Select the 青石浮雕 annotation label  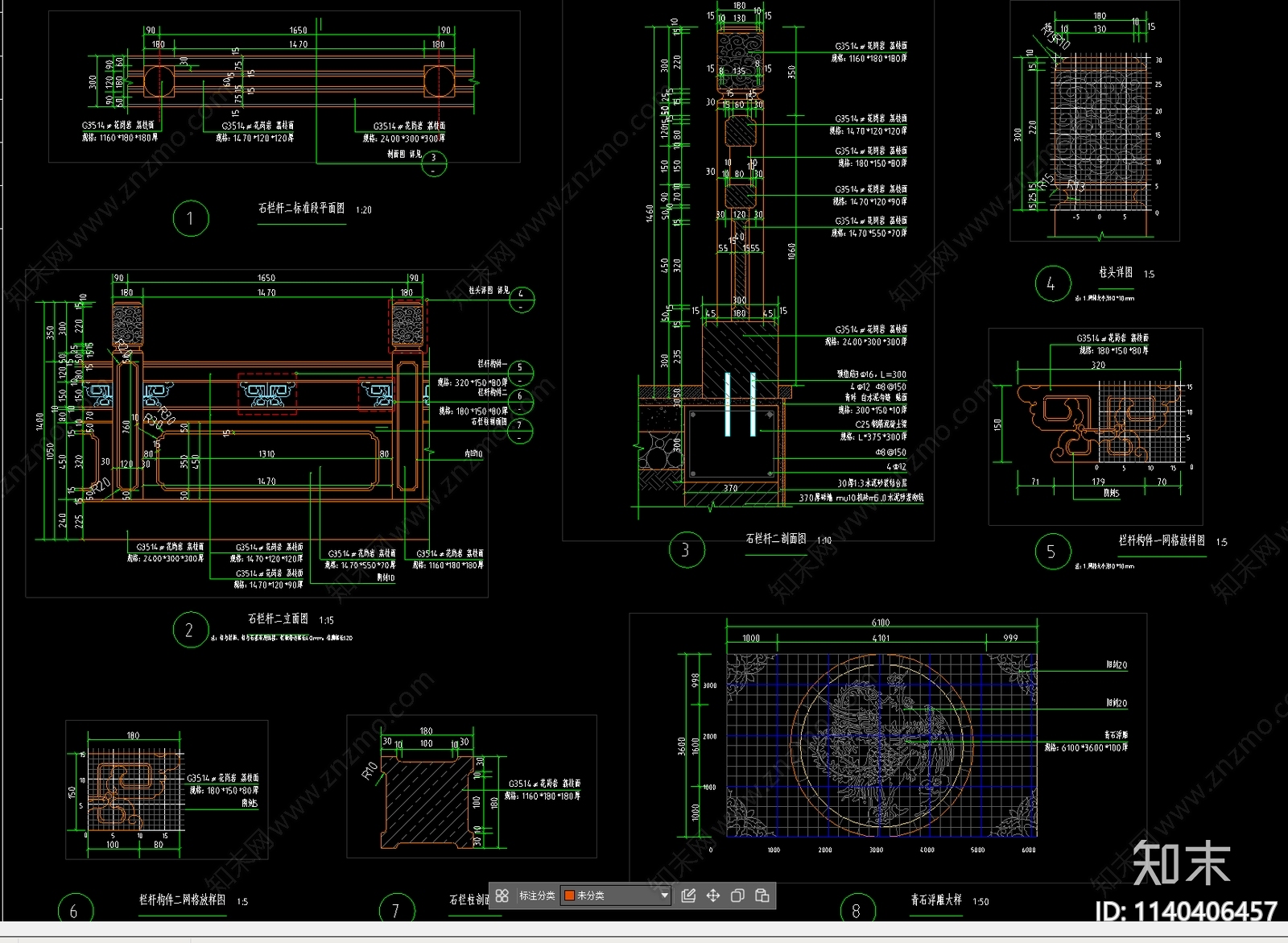point(1115,735)
